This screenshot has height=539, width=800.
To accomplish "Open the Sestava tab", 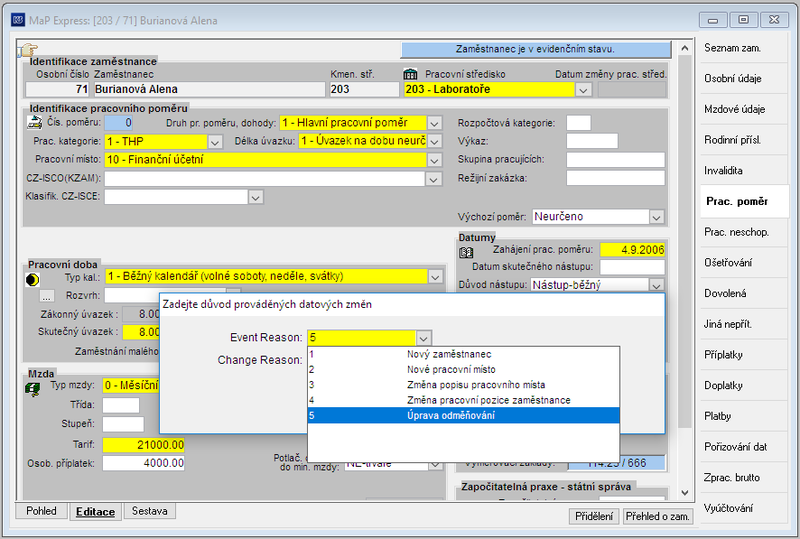I will point(149,511).
